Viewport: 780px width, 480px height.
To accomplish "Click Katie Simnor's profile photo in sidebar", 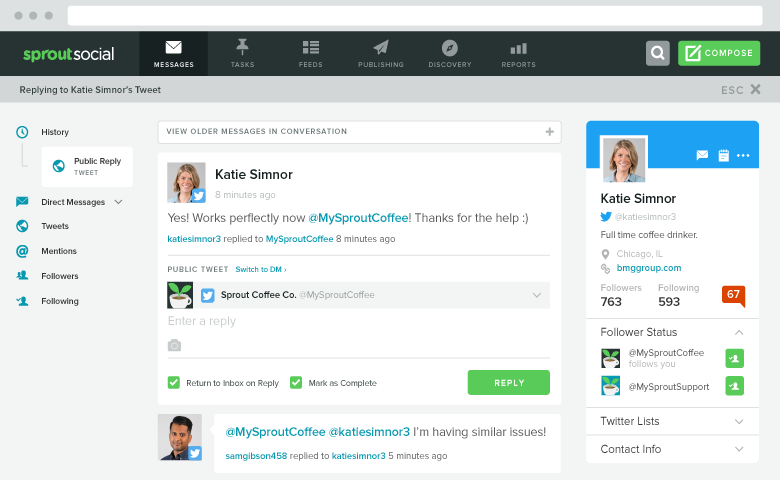I will tap(624, 159).
